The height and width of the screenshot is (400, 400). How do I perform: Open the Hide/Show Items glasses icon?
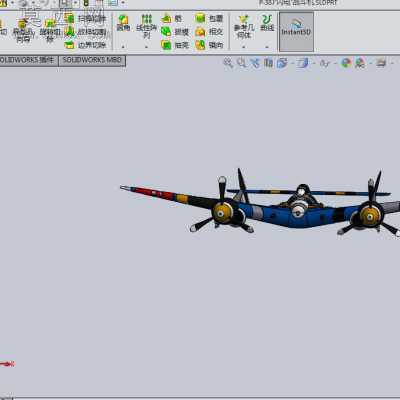point(324,63)
